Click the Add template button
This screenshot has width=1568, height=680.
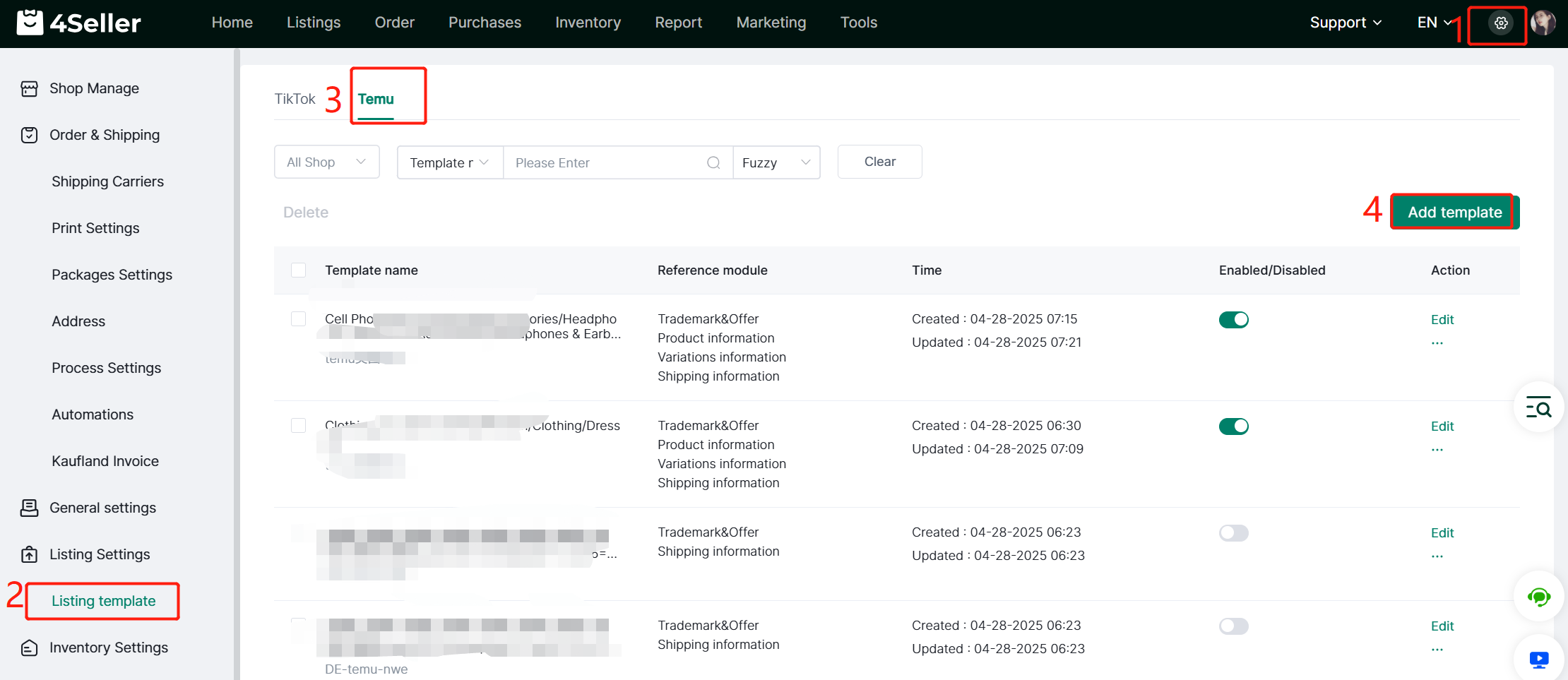1455,212
